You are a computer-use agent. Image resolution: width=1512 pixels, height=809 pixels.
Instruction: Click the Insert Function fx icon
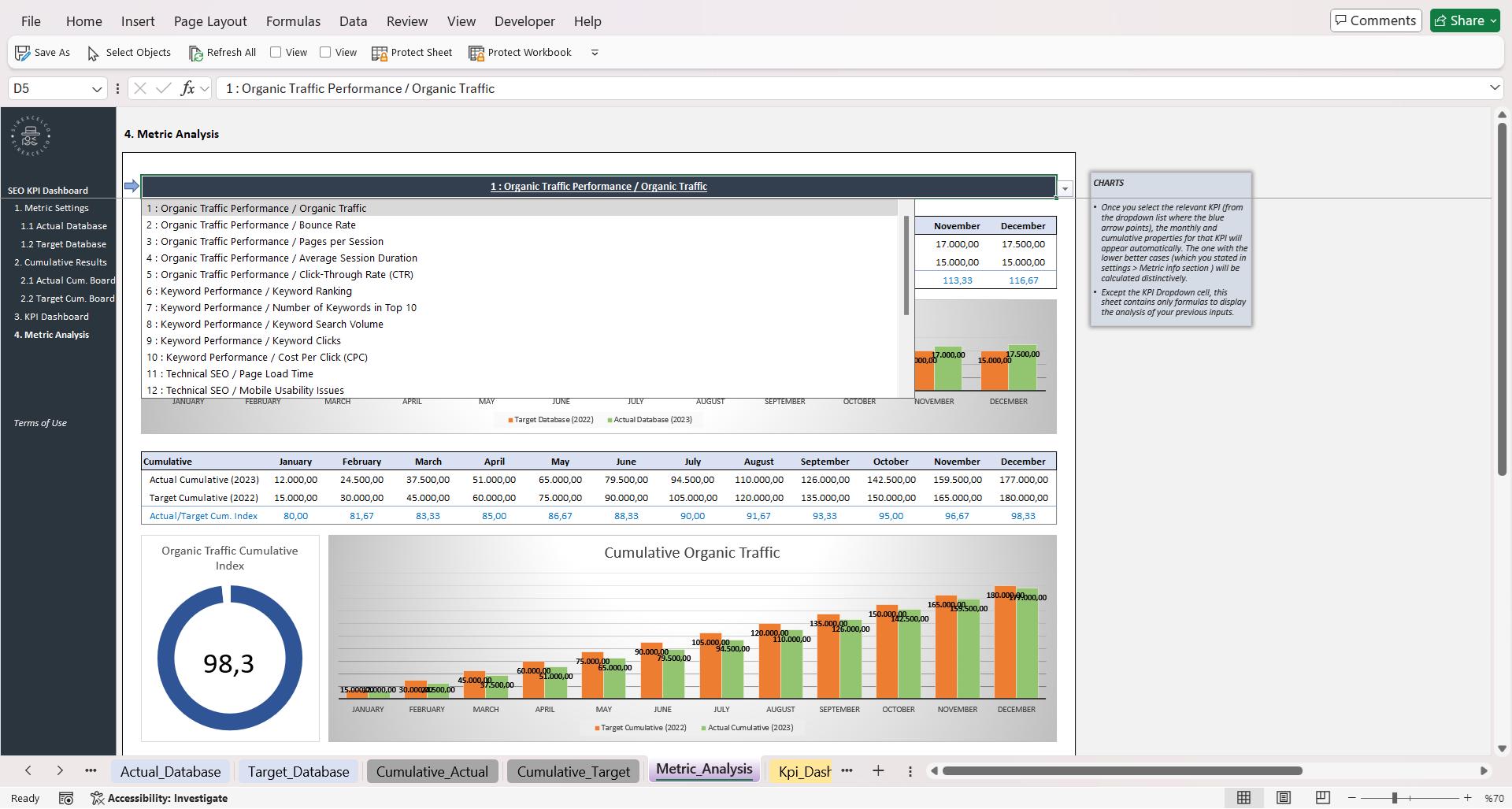pos(186,88)
